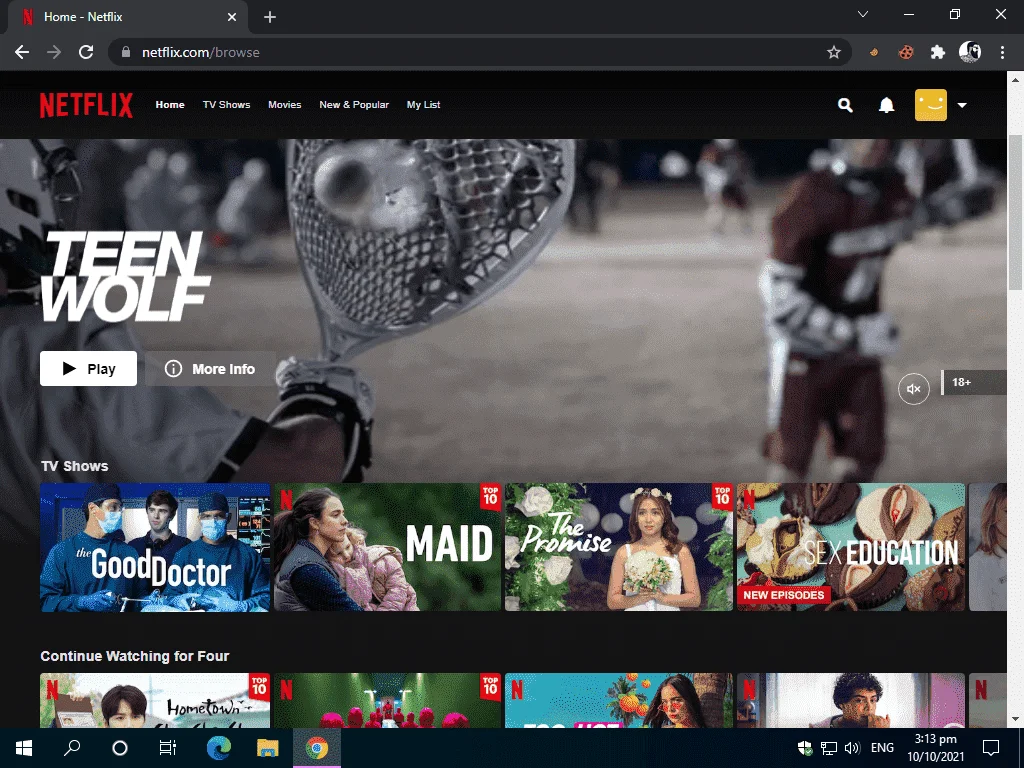Reload the Netflix page
This screenshot has width=1024, height=768.
point(86,52)
